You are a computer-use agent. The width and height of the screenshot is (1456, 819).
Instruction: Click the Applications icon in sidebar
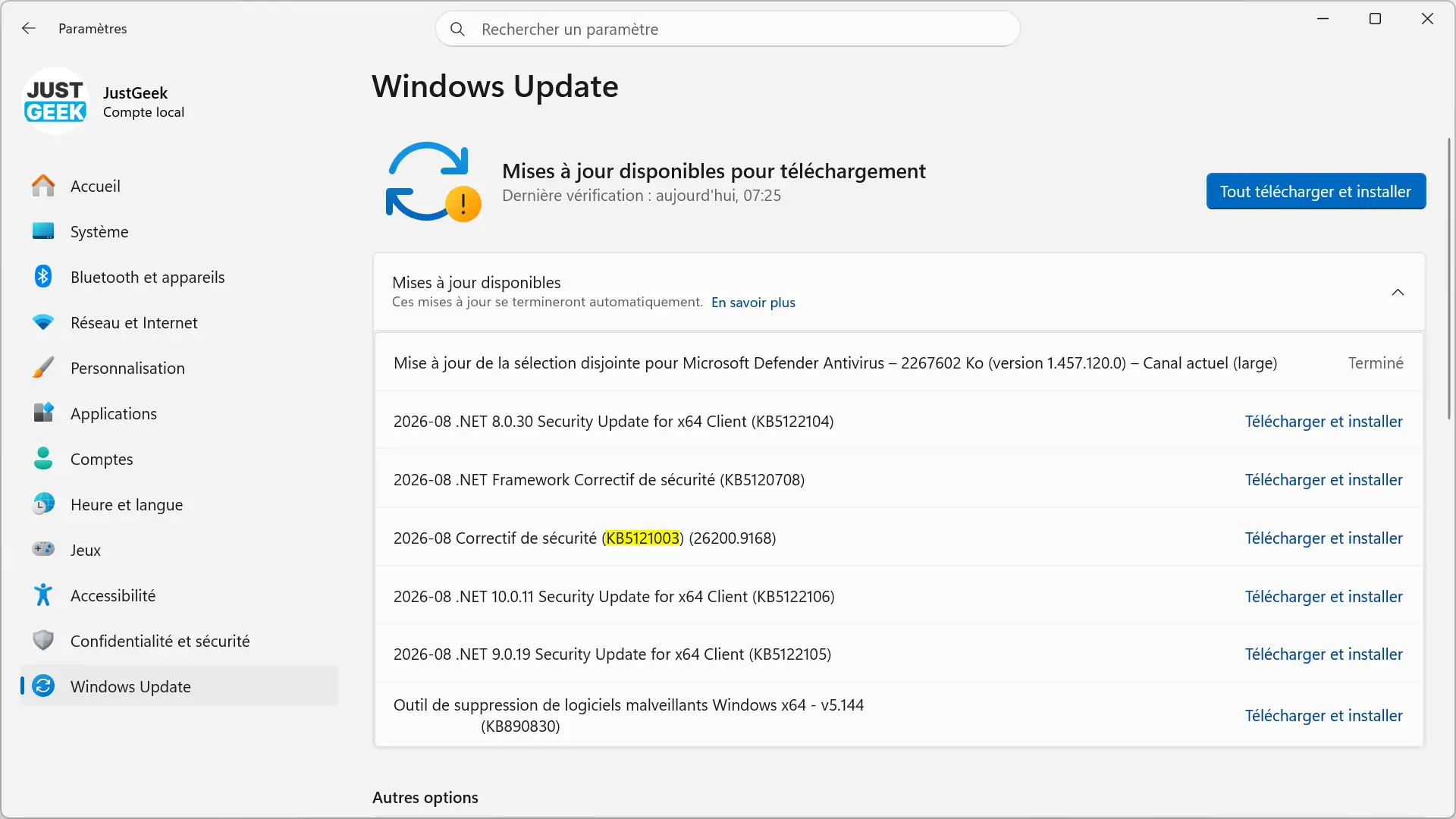43,413
